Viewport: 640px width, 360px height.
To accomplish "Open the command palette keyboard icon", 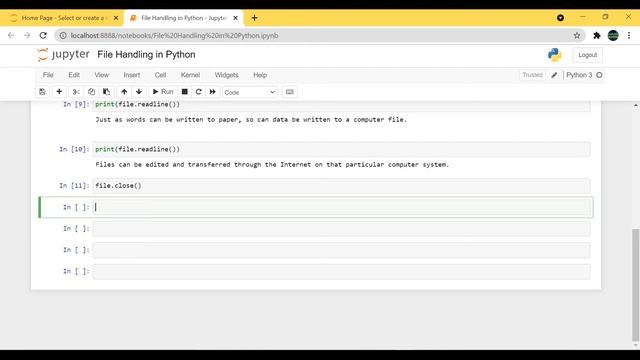I will [x=289, y=92].
